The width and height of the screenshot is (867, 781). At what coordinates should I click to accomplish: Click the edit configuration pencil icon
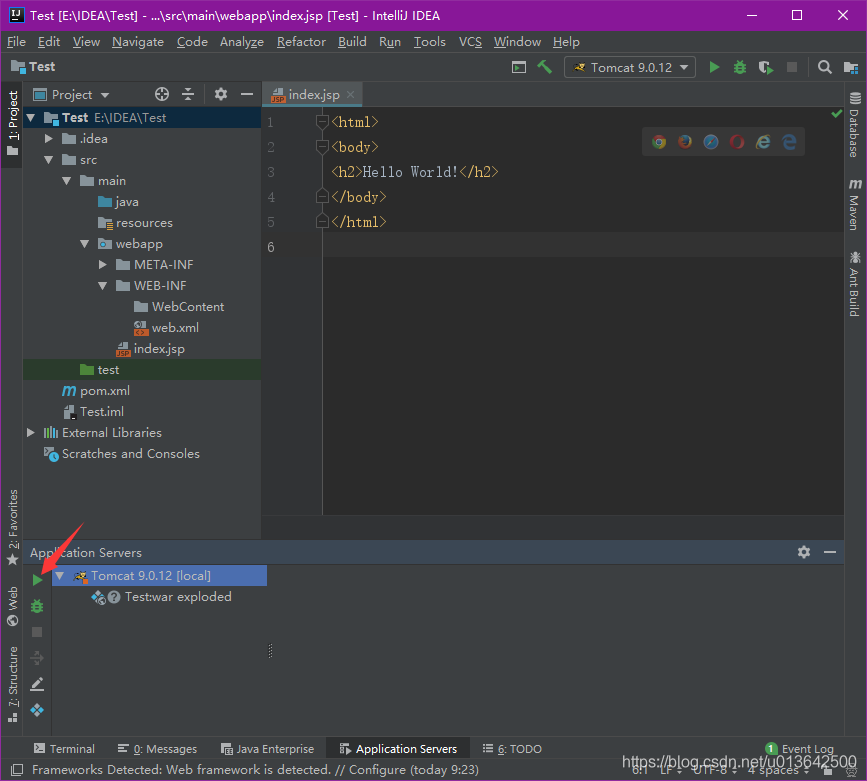pos(37,684)
